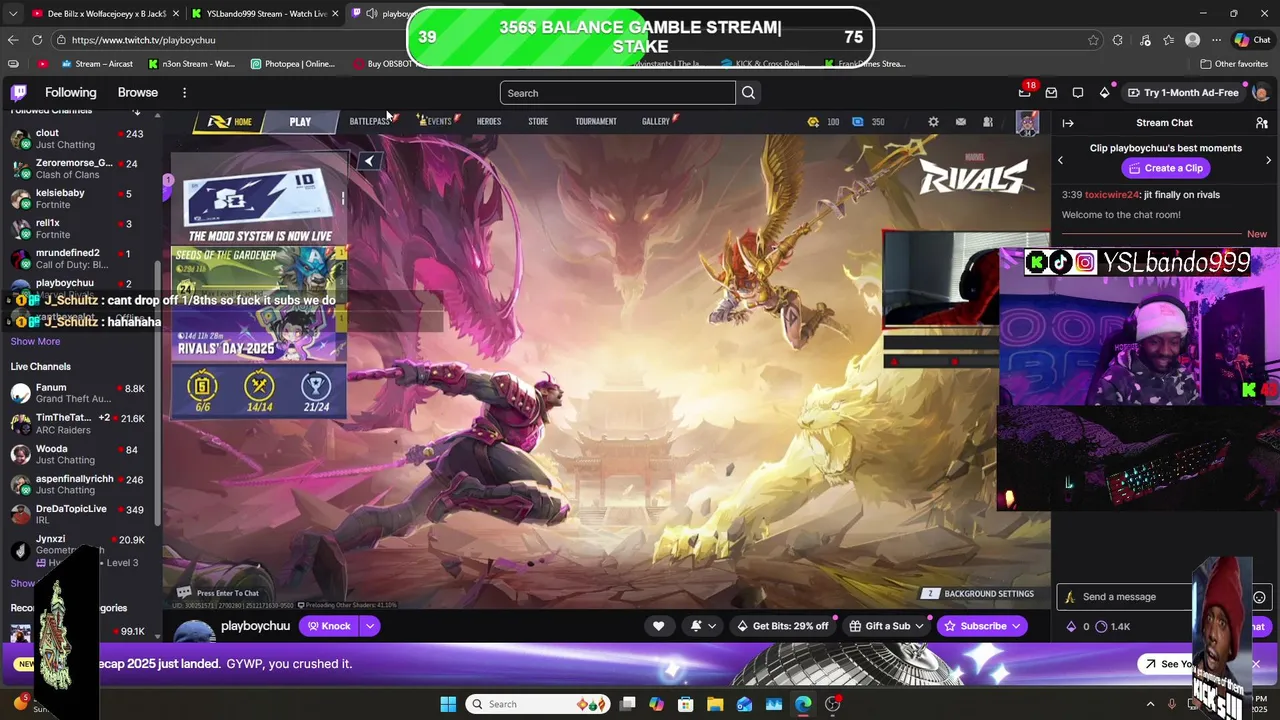Click BACKGROUND SETTINGS in game
Image resolution: width=1280 pixels, height=720 pixels.
tap(978, 593)
